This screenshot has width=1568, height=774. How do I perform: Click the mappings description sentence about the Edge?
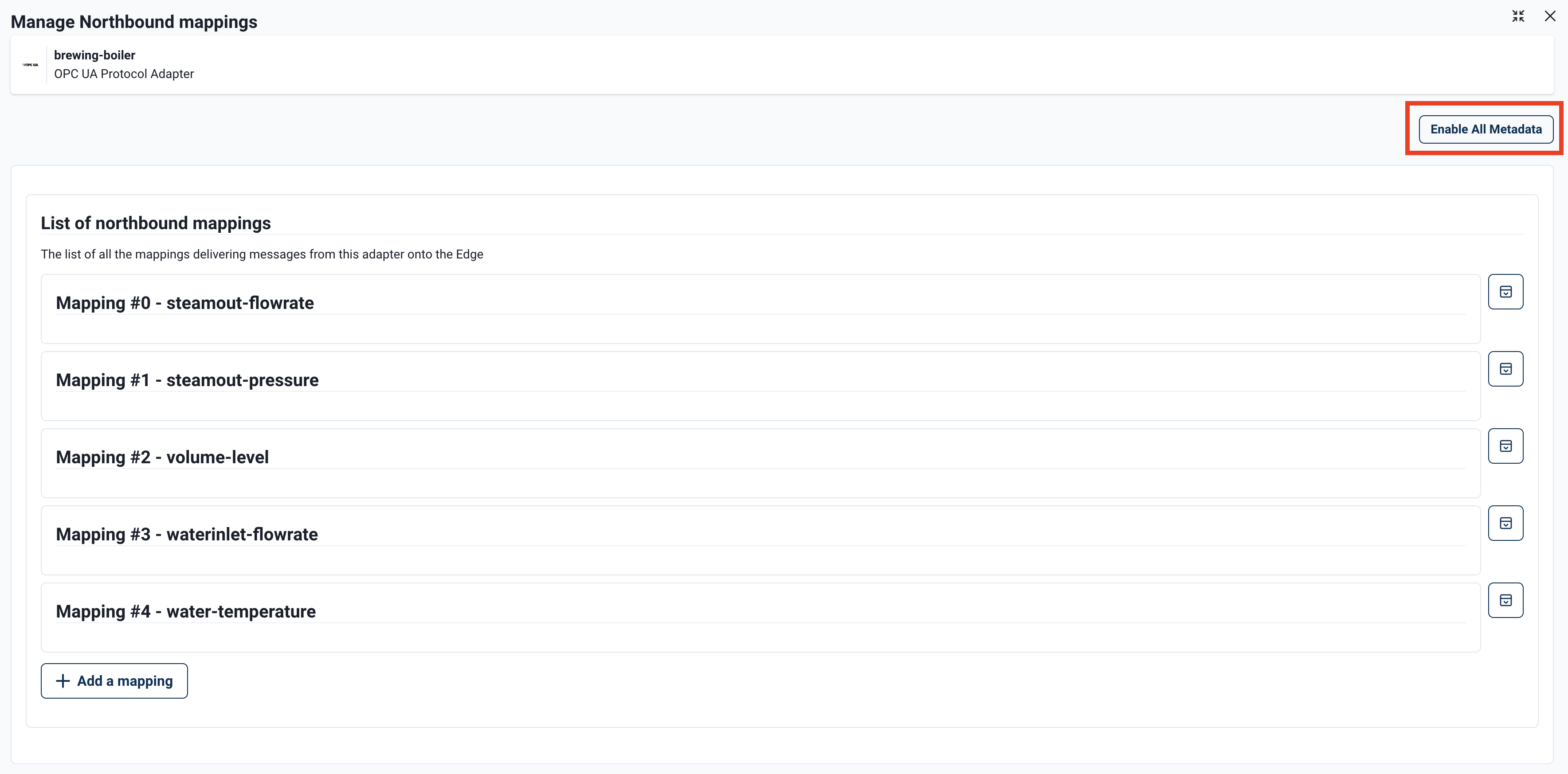[262, 254]
